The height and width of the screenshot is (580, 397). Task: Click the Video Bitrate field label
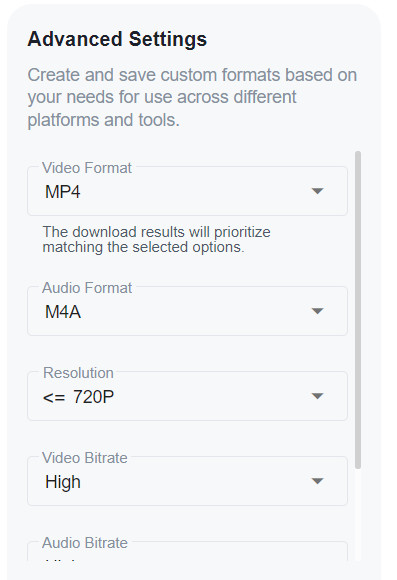pos(85,458)
